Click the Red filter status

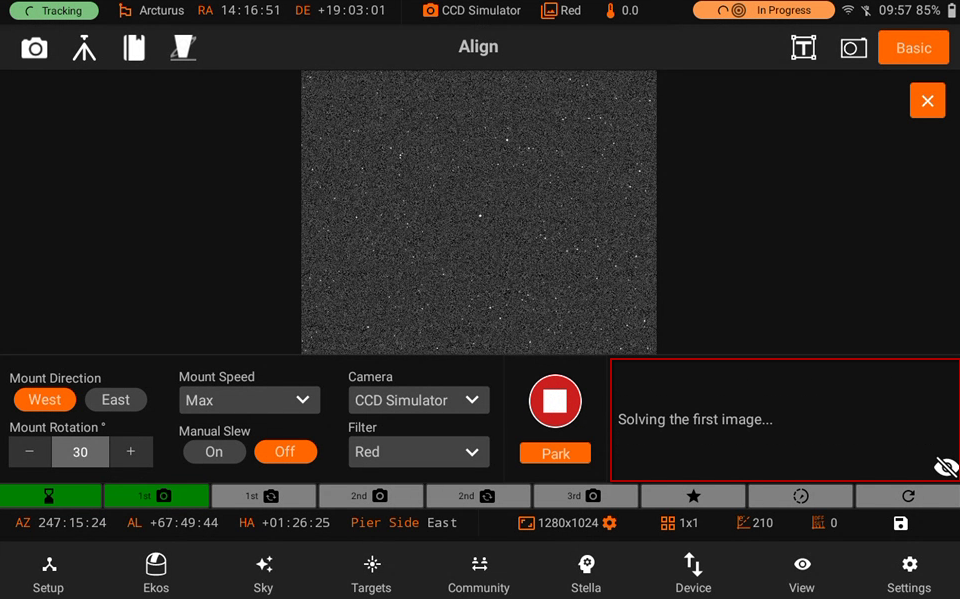561,10
